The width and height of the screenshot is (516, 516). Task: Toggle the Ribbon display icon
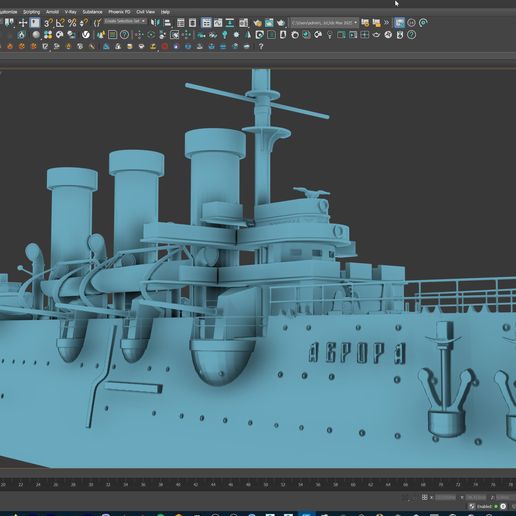point(206,23)
